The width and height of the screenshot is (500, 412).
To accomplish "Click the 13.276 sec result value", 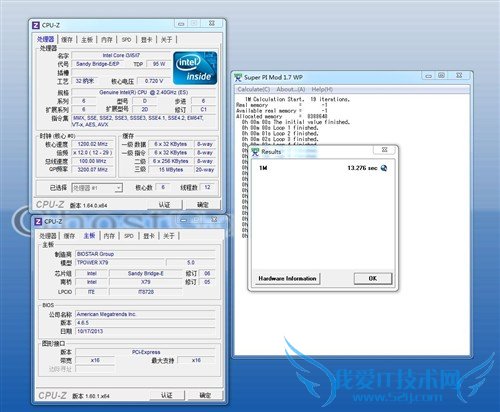I will click(362, 168).
